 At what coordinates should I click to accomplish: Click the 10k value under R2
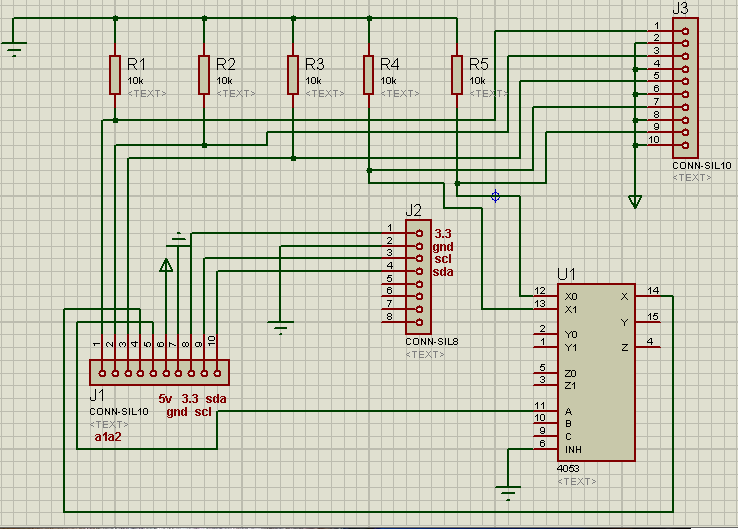pyautogui.click(x=224, y=81)
